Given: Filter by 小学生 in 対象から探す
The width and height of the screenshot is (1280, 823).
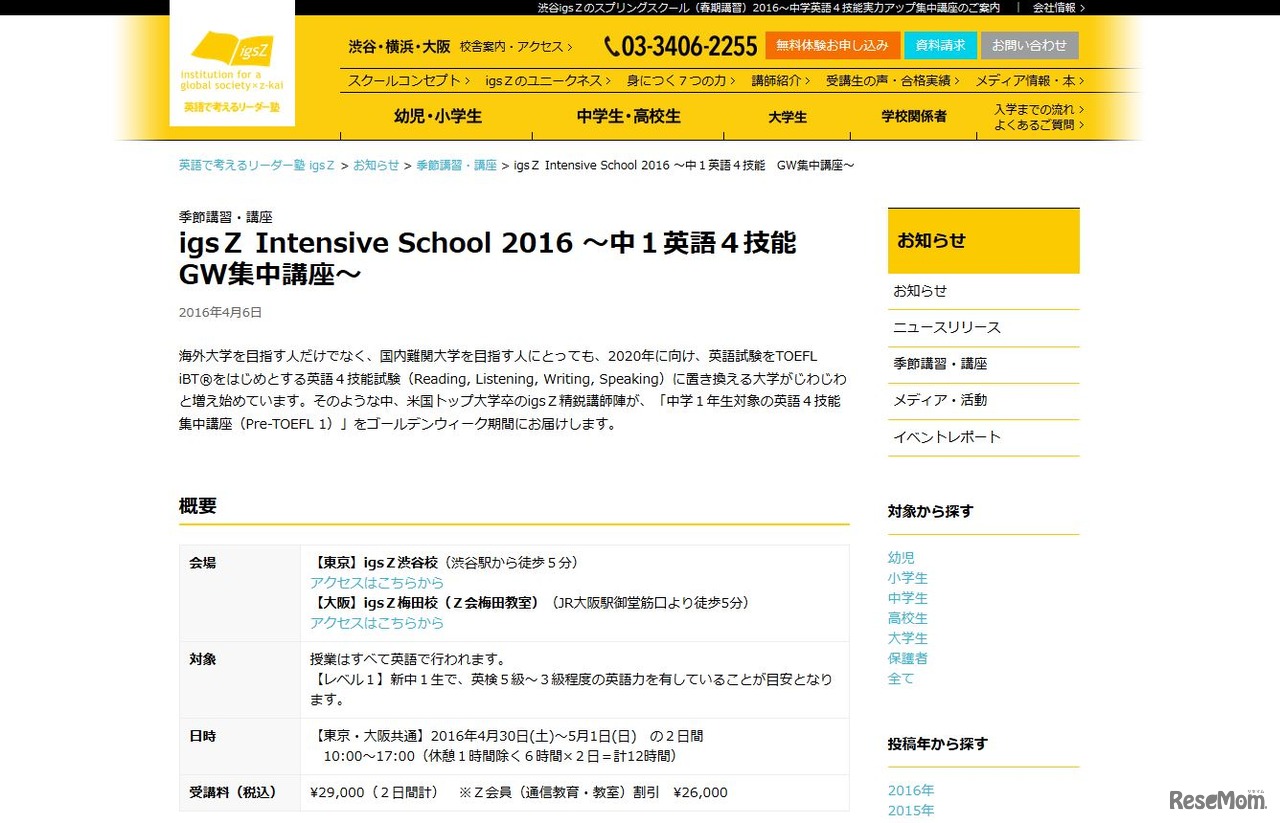Looking at the screenshot, I should (908, 578).
